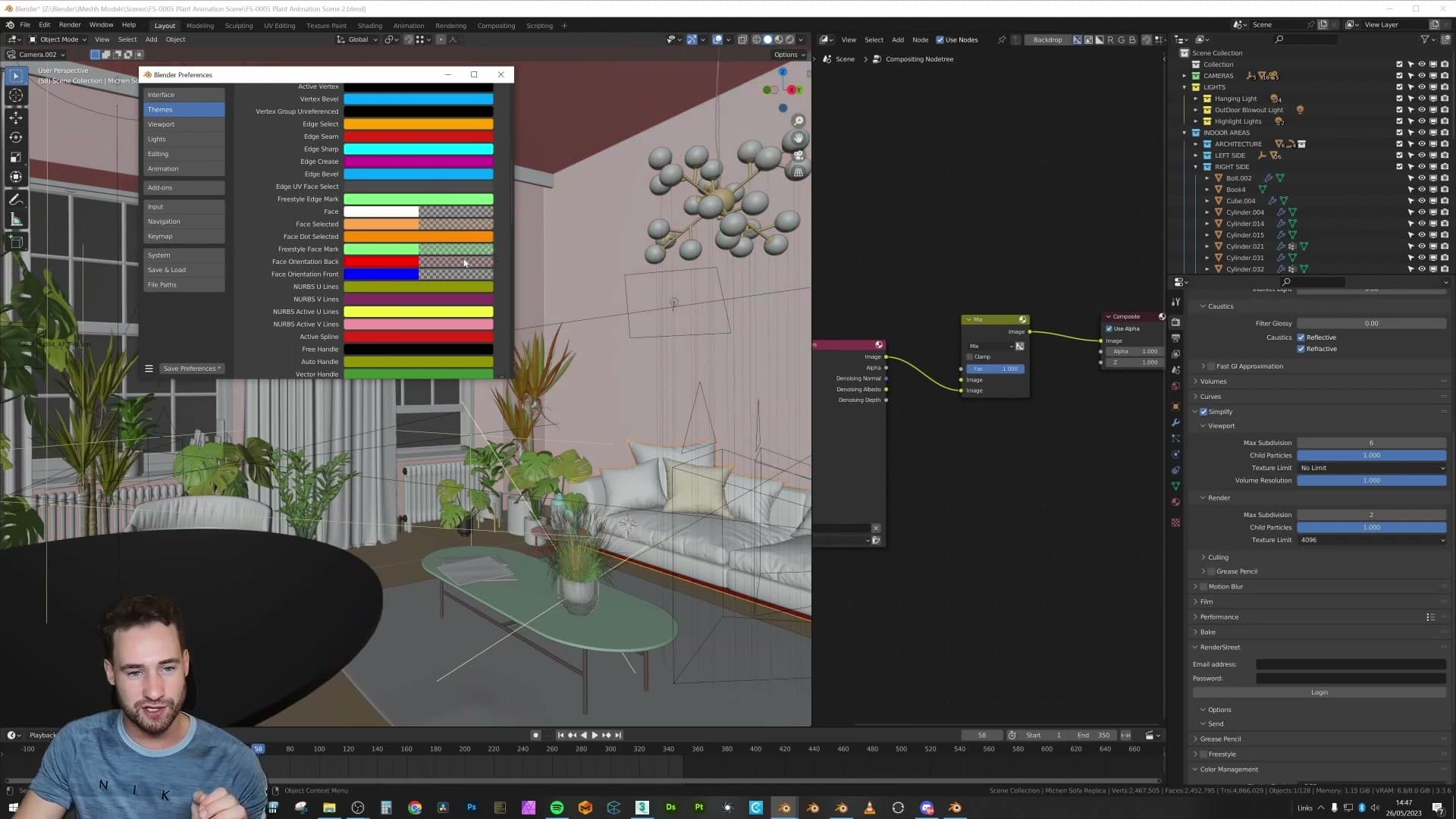Screen dimensions: 1456x819
Task: Collapse the LIGHTS collection
Action: [x=1185, y=87]
